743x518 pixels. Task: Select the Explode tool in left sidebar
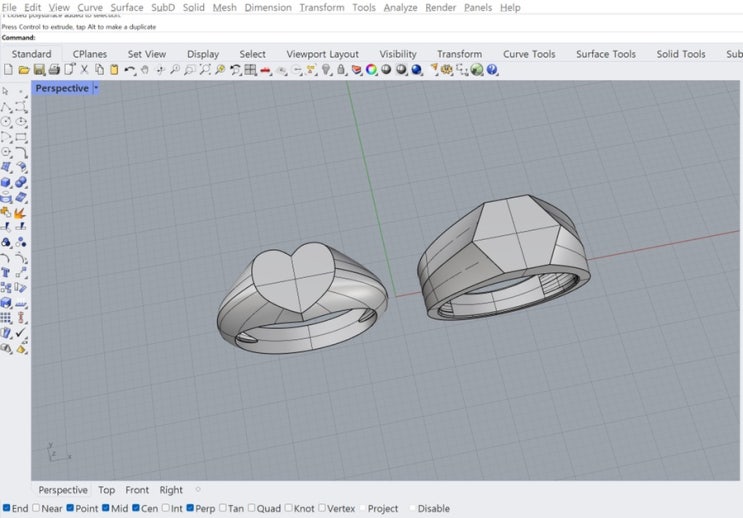(20, 213)
